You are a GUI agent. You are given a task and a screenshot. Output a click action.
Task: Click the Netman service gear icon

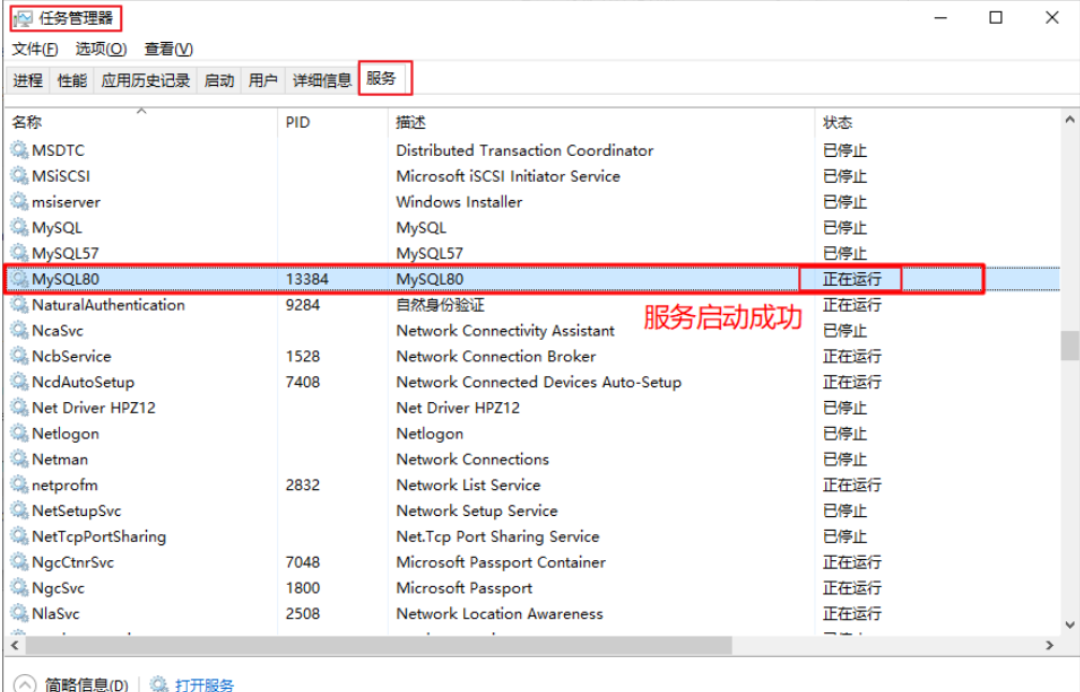point(19,459)
